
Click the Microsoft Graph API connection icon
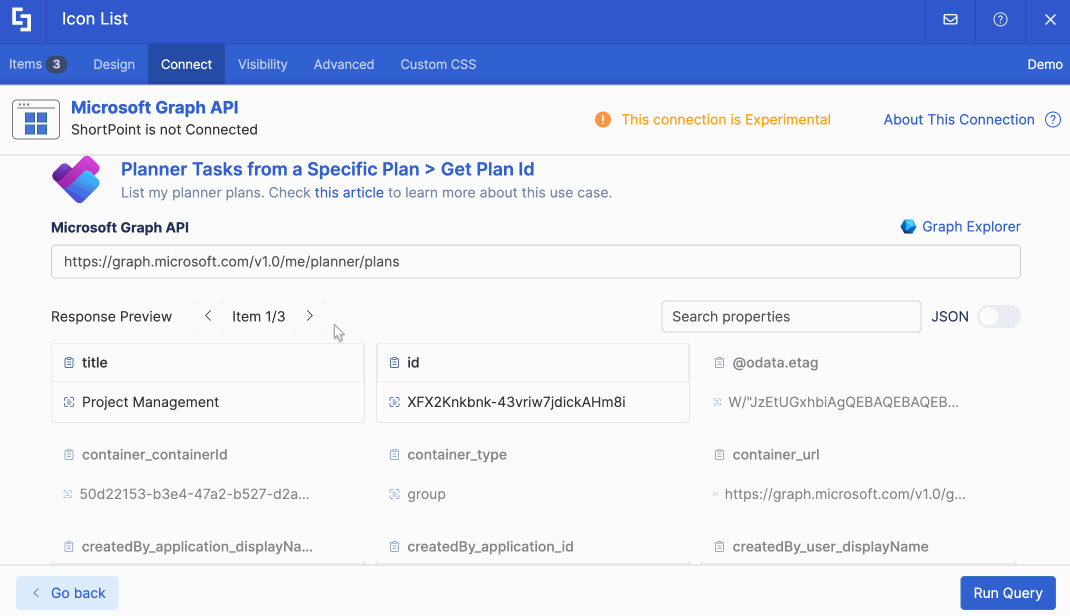coord(35,119)
